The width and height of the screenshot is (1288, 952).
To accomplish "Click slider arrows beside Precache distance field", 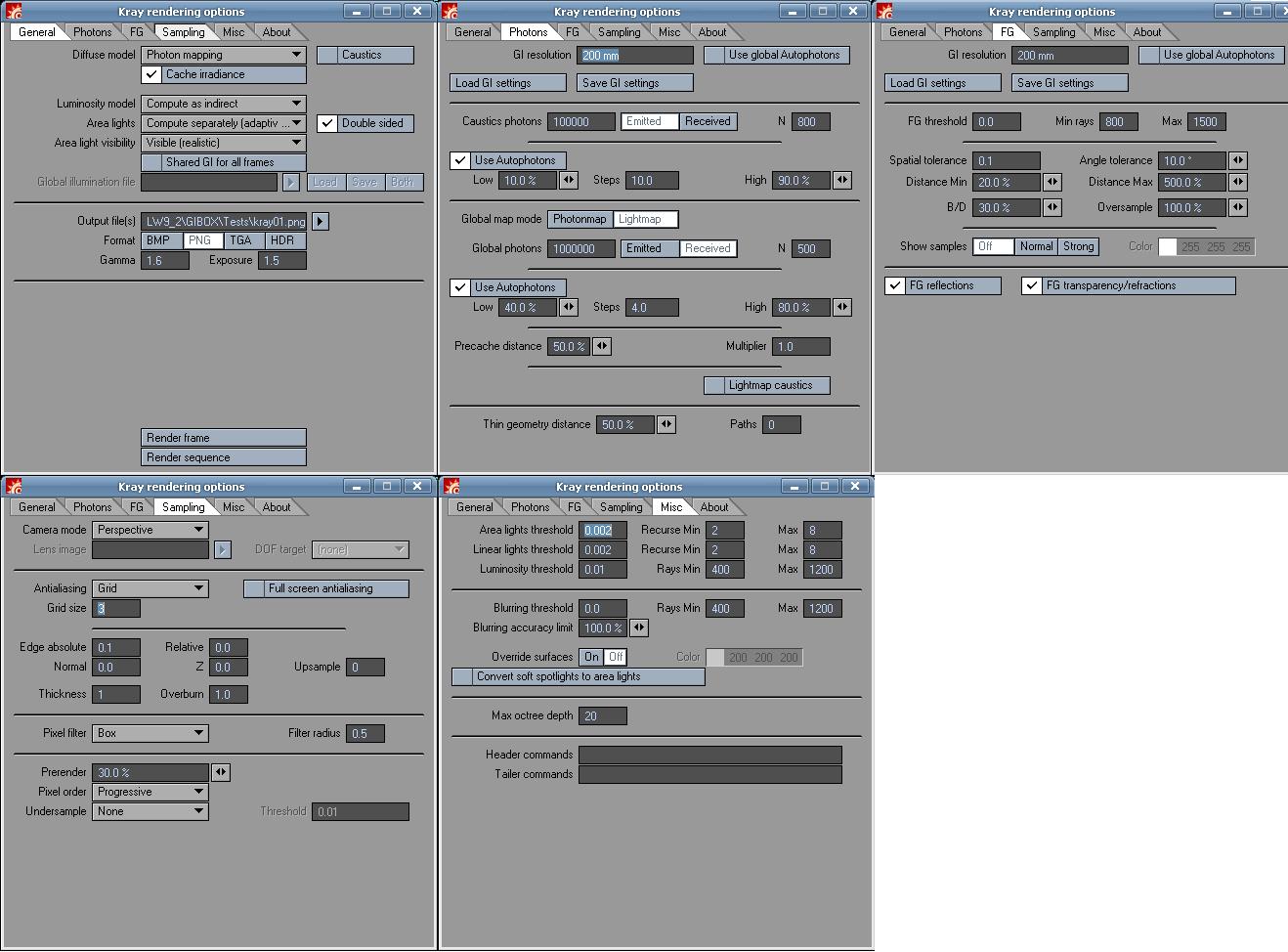I will tap(602, 346).
